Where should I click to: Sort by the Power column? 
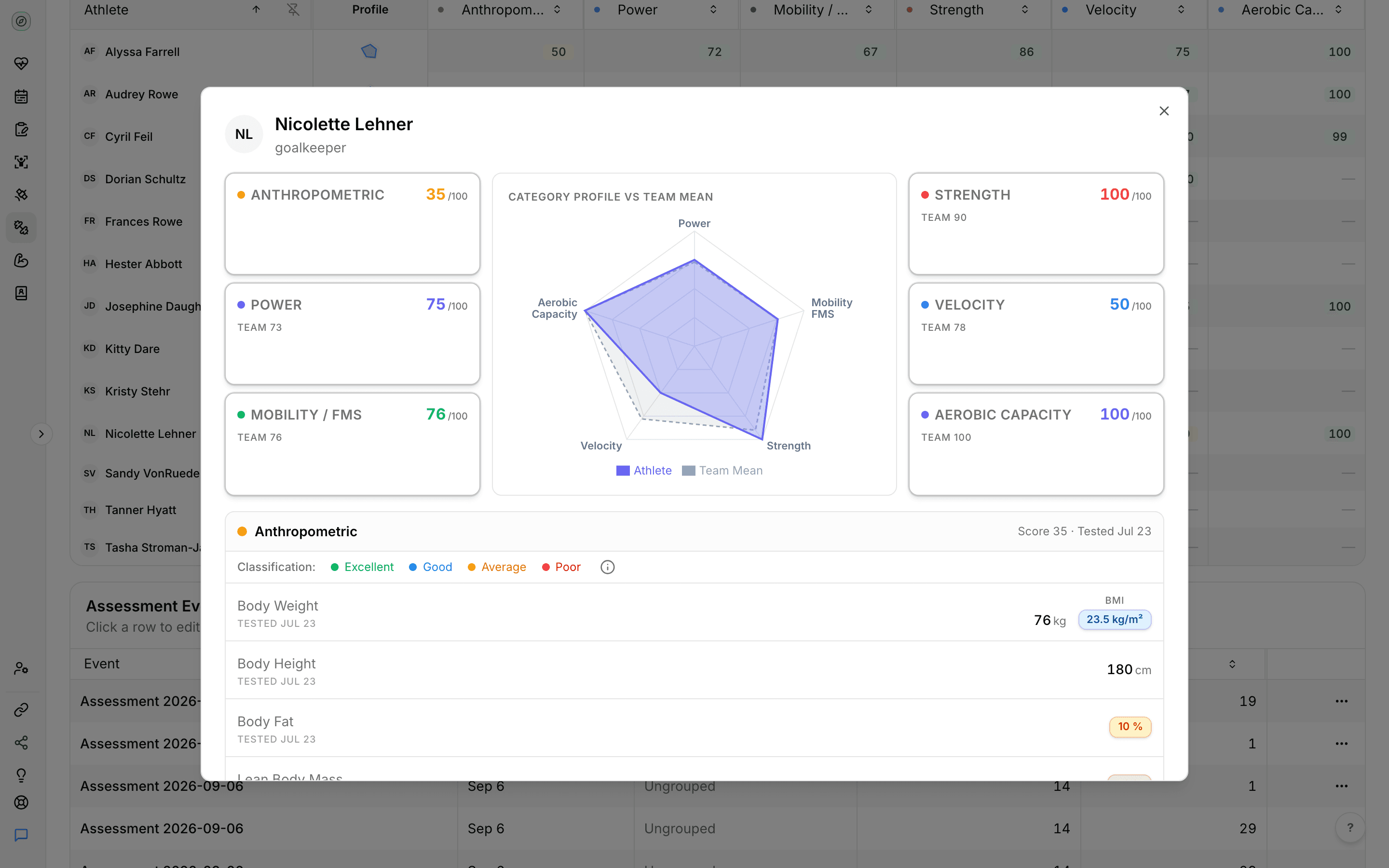click(x=713, y=10)
